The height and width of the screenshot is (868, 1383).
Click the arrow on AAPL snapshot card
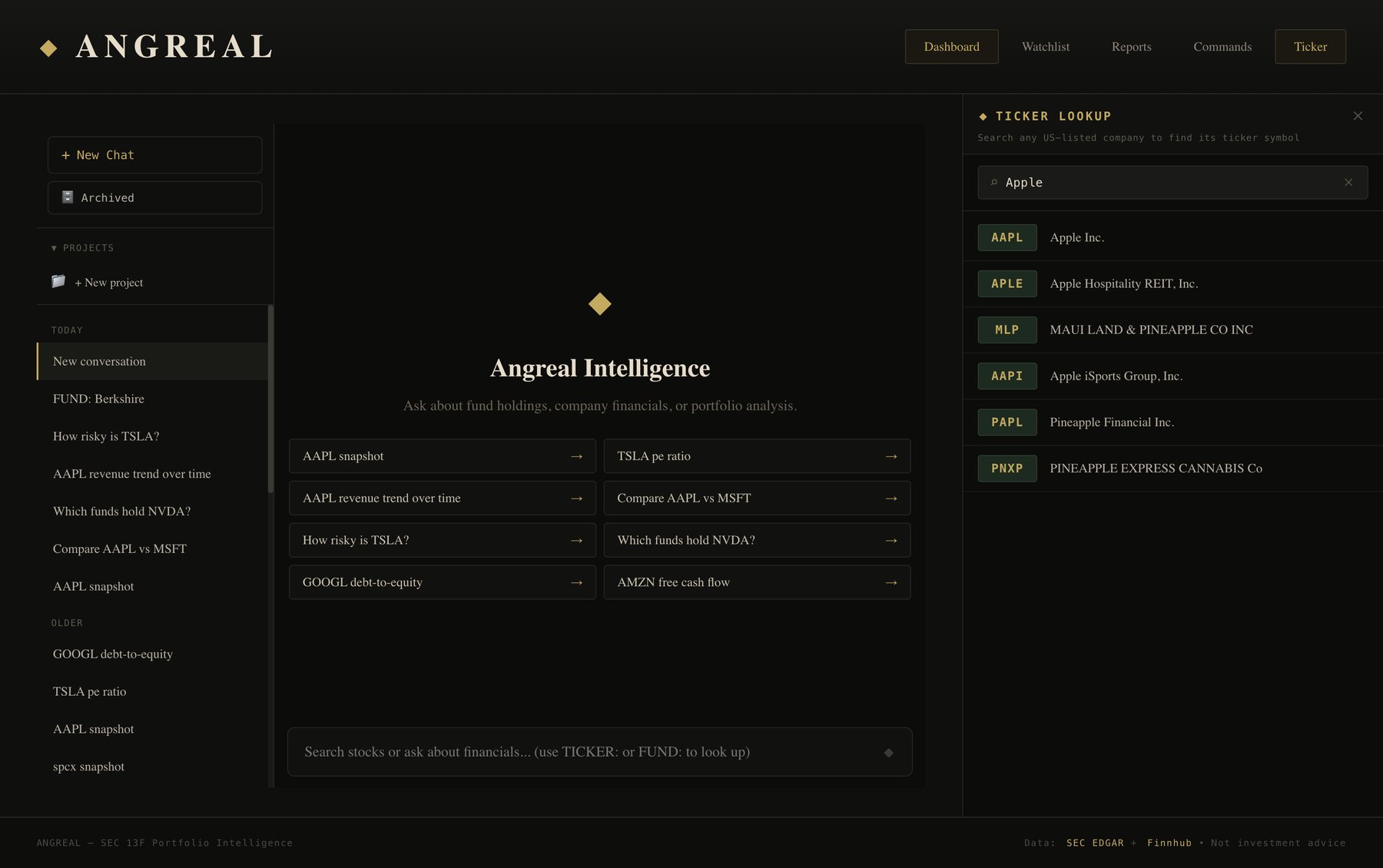pos(576,456)
